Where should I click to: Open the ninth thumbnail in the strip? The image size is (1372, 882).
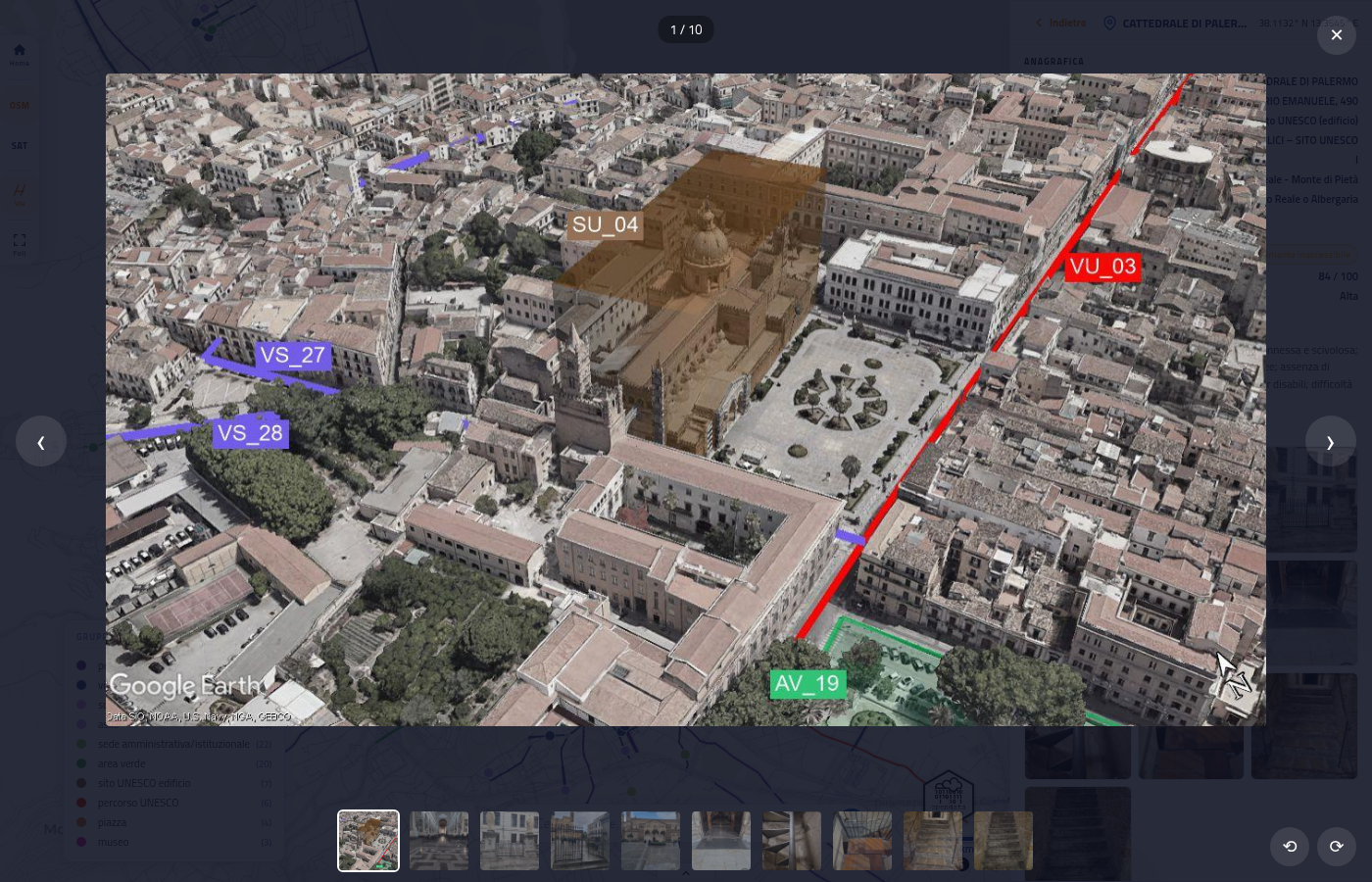pyautogui.click(x=933, y=841)
